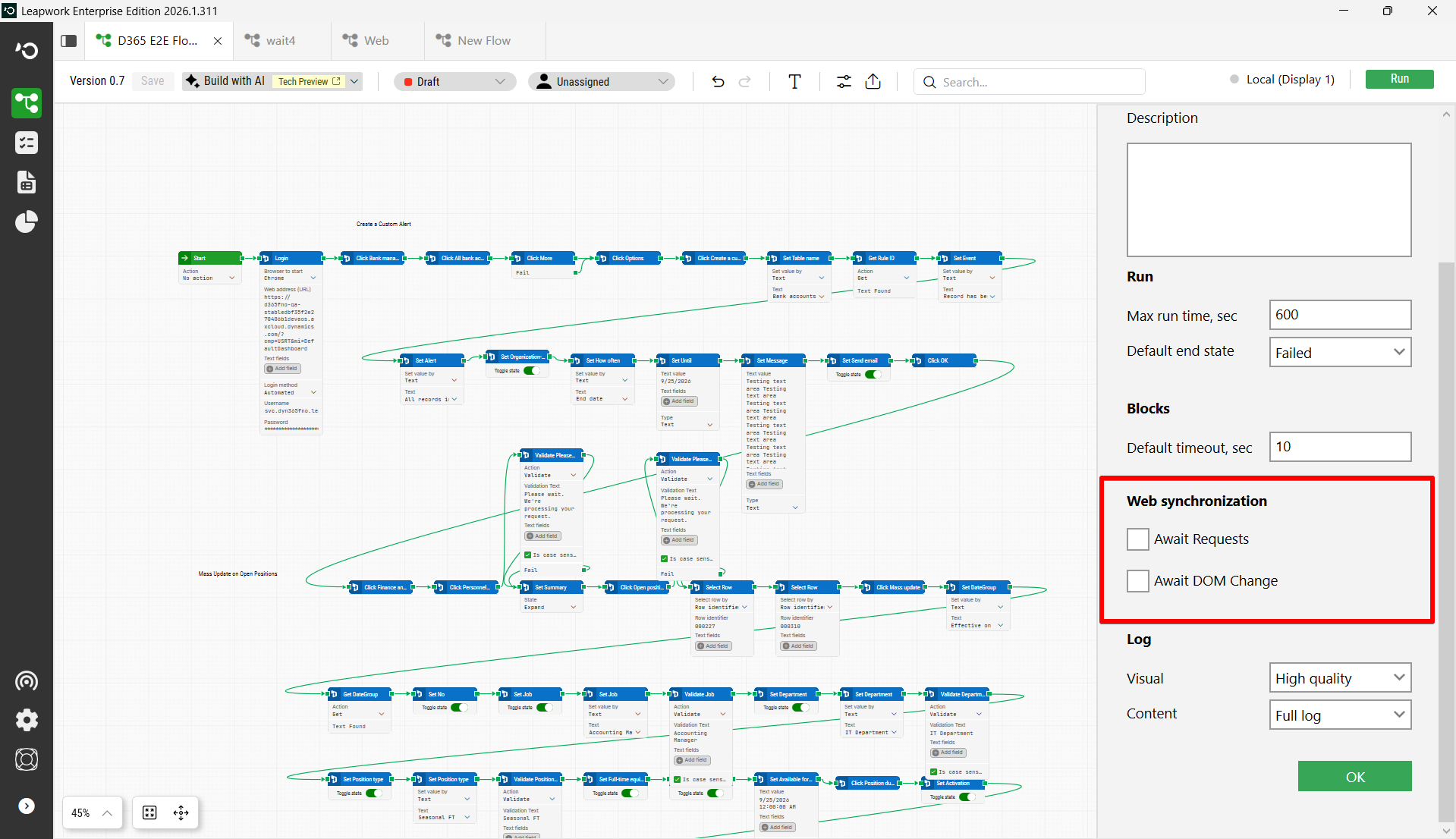The image size is (1456, 839).
Task: Toggle the side panel icon beside tabs
Action: click(69, 41)
